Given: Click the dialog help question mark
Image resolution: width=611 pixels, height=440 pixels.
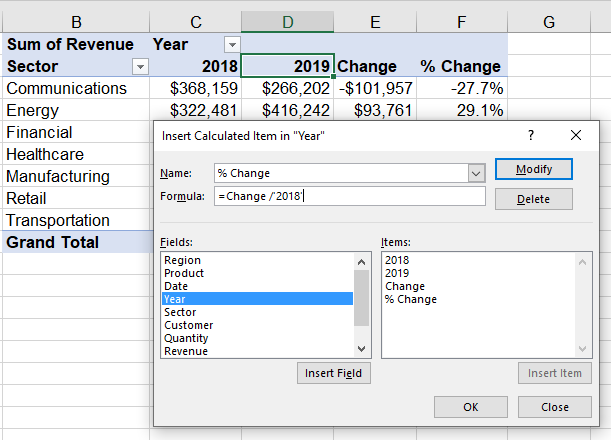Looking at the screenshot, I should click(531, 135).
